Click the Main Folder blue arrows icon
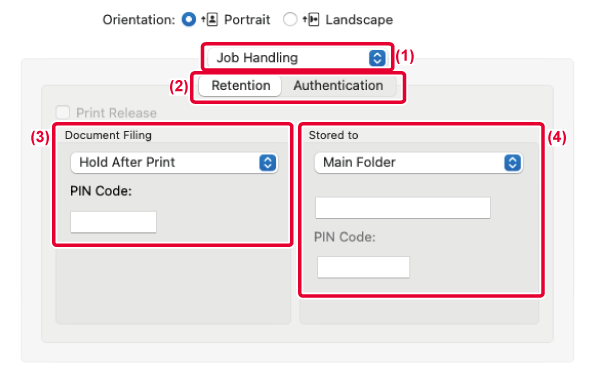595x383 pixels. pyautogui.click(x=512, y=163)
